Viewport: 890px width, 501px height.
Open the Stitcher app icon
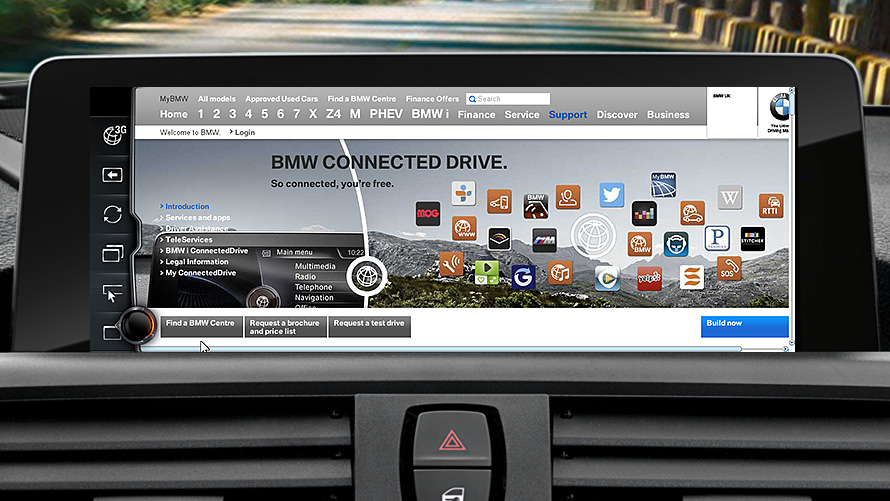tap(753, 239)
